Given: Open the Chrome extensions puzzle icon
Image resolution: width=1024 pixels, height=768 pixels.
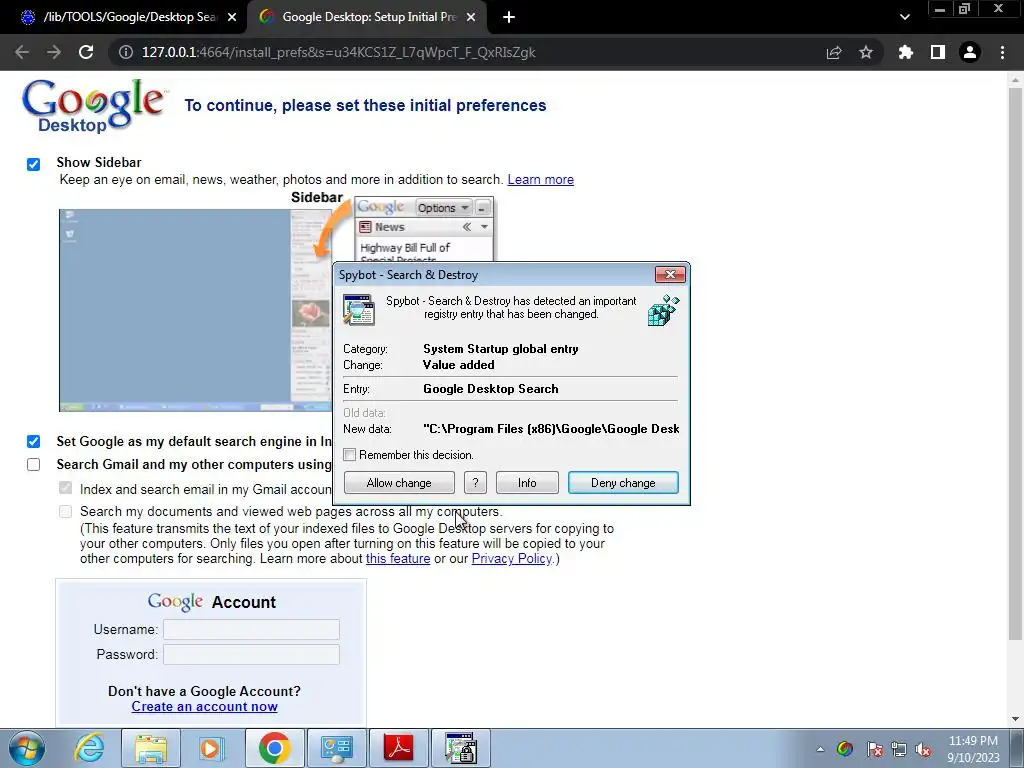Looking at the screenshot, I should pyautogui.click(x=906, y=52).
